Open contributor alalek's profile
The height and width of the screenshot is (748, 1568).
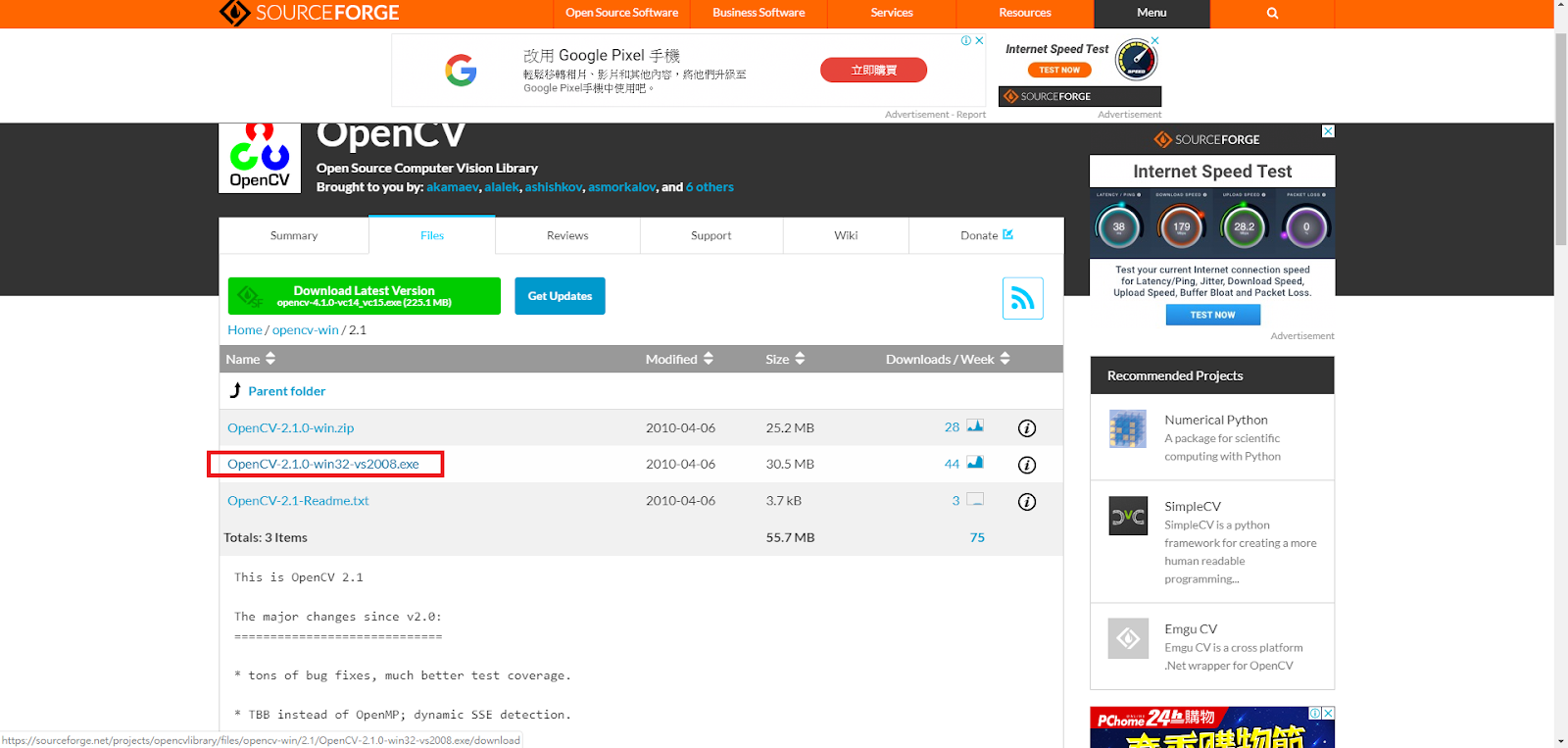[x=502, y=187]
